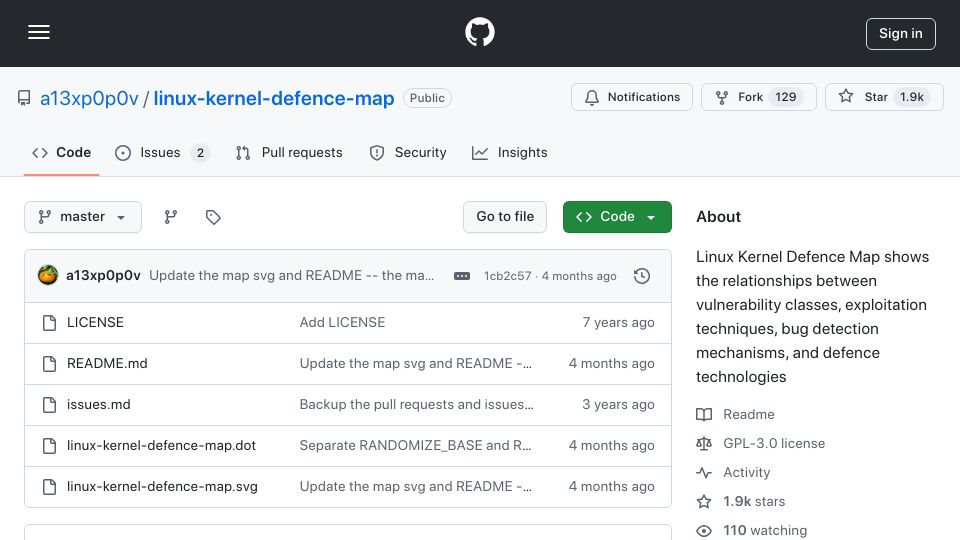Open the Separate RANDOMIZE_BASE commit message
The width and height of the screenshot is (960, 540).
pos(415,446)
